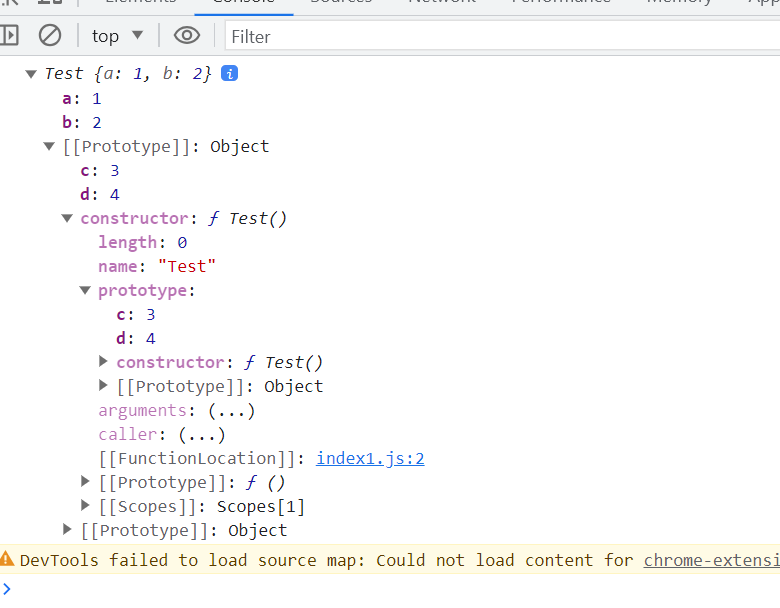The image size is (780, 608).
Task: Expand the nested constructor: ƒ Test() under prototype
Action: pos(103,362)
